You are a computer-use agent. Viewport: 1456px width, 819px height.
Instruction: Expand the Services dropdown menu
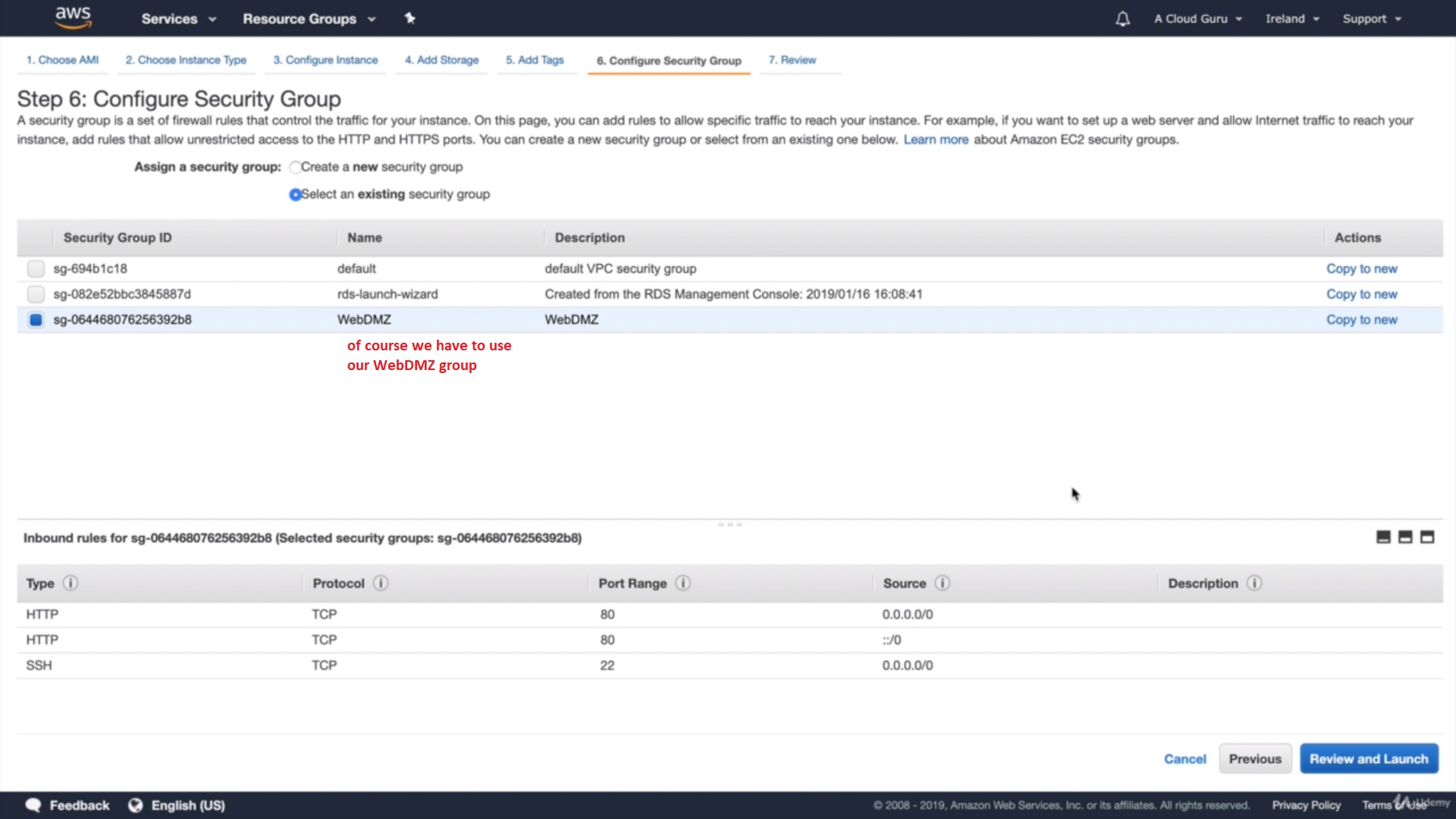[178, 19]
